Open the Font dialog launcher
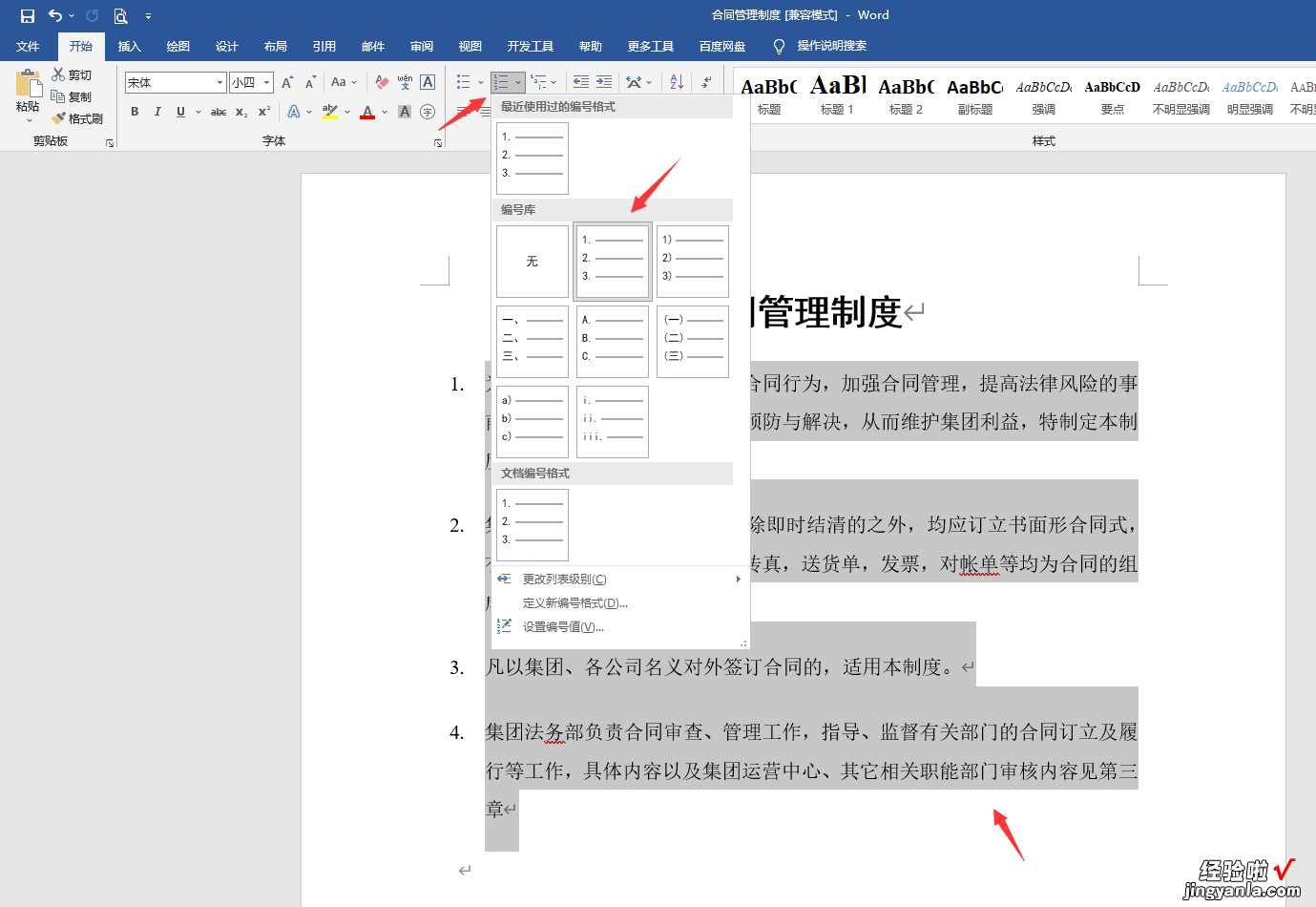This screenshot has height=907, width=1316. tap(438, 142)
